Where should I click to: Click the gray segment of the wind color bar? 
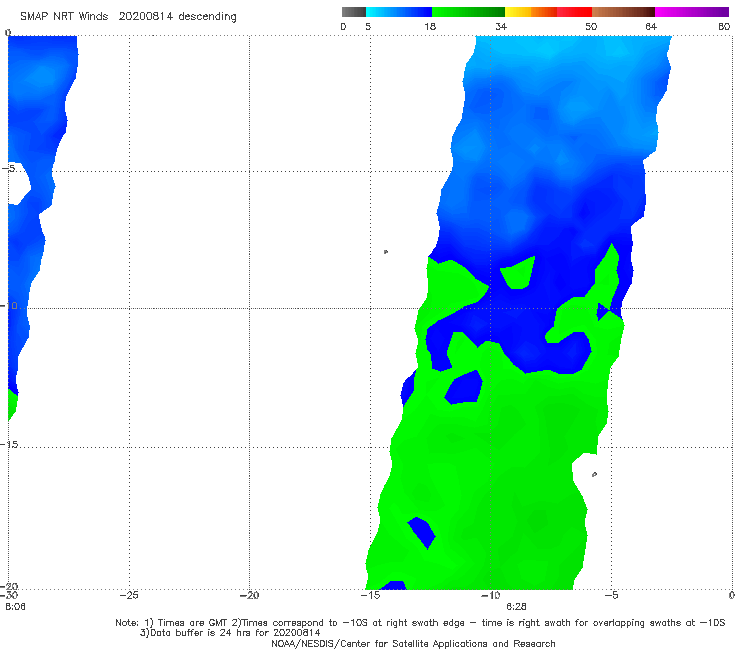(353, 12)
